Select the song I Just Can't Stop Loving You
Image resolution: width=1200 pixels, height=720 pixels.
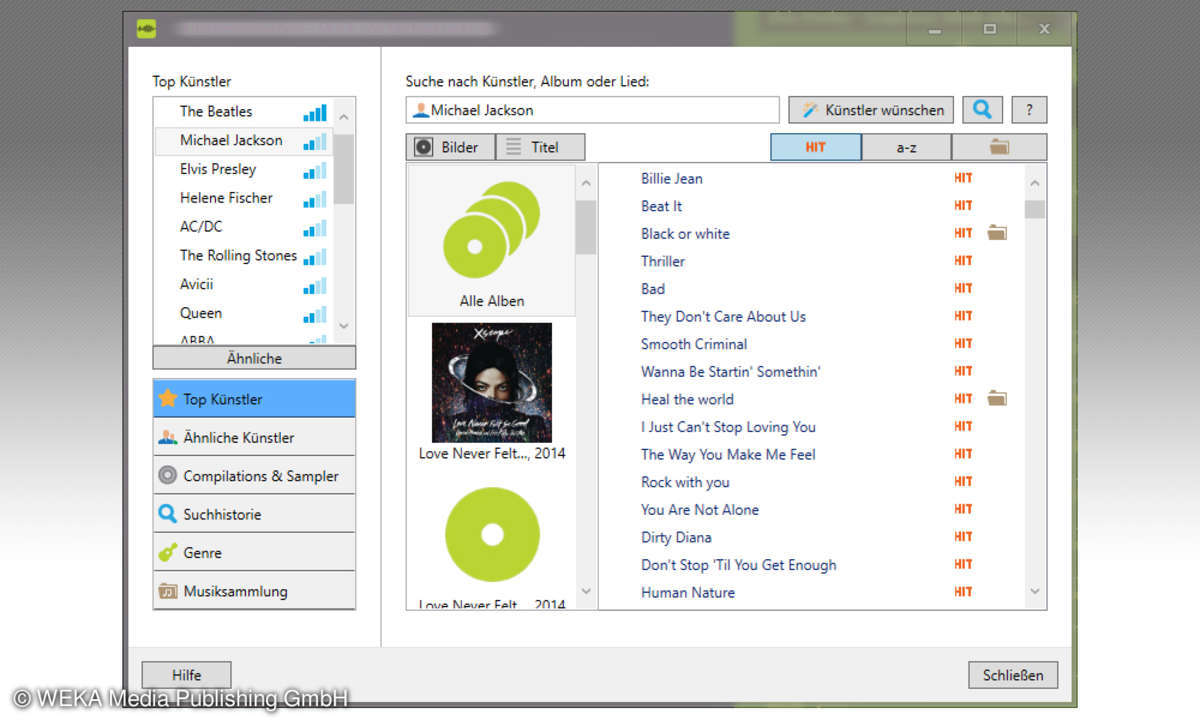pos(729,427)
